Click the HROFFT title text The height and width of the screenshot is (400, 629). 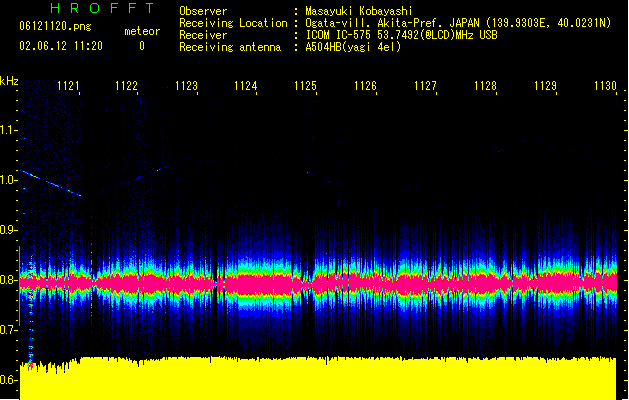point(102,8)
